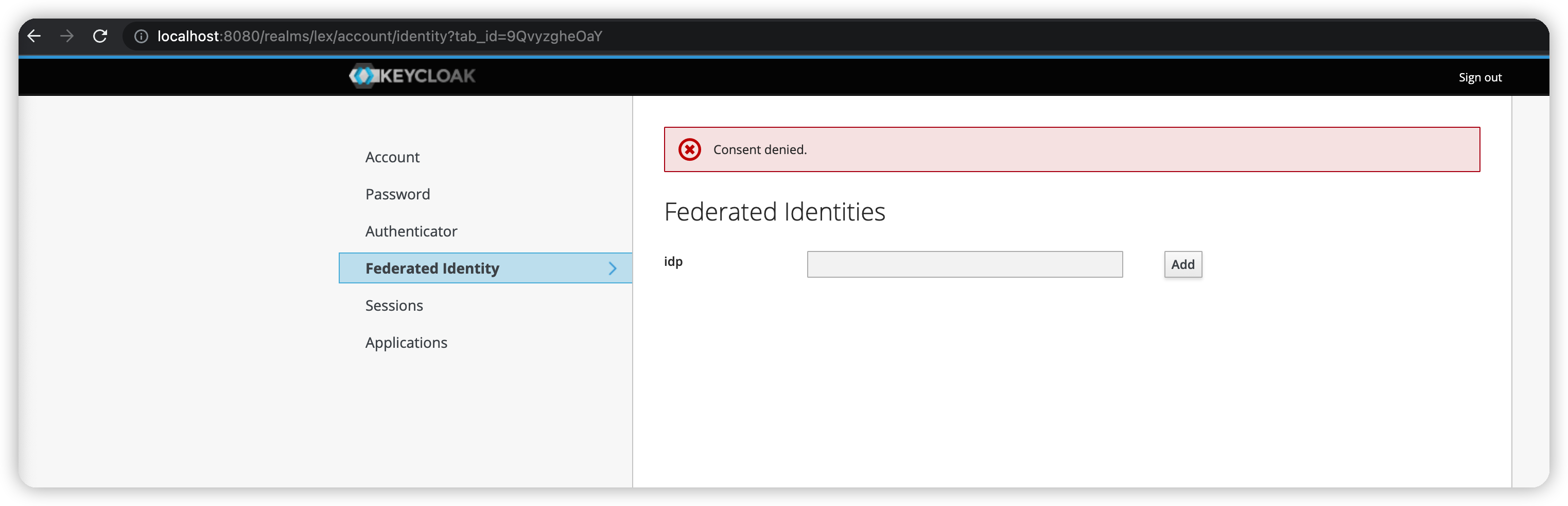Open the Applications section
The height and width of the screenshot is (506, 1568).
(x=406, y=343)
